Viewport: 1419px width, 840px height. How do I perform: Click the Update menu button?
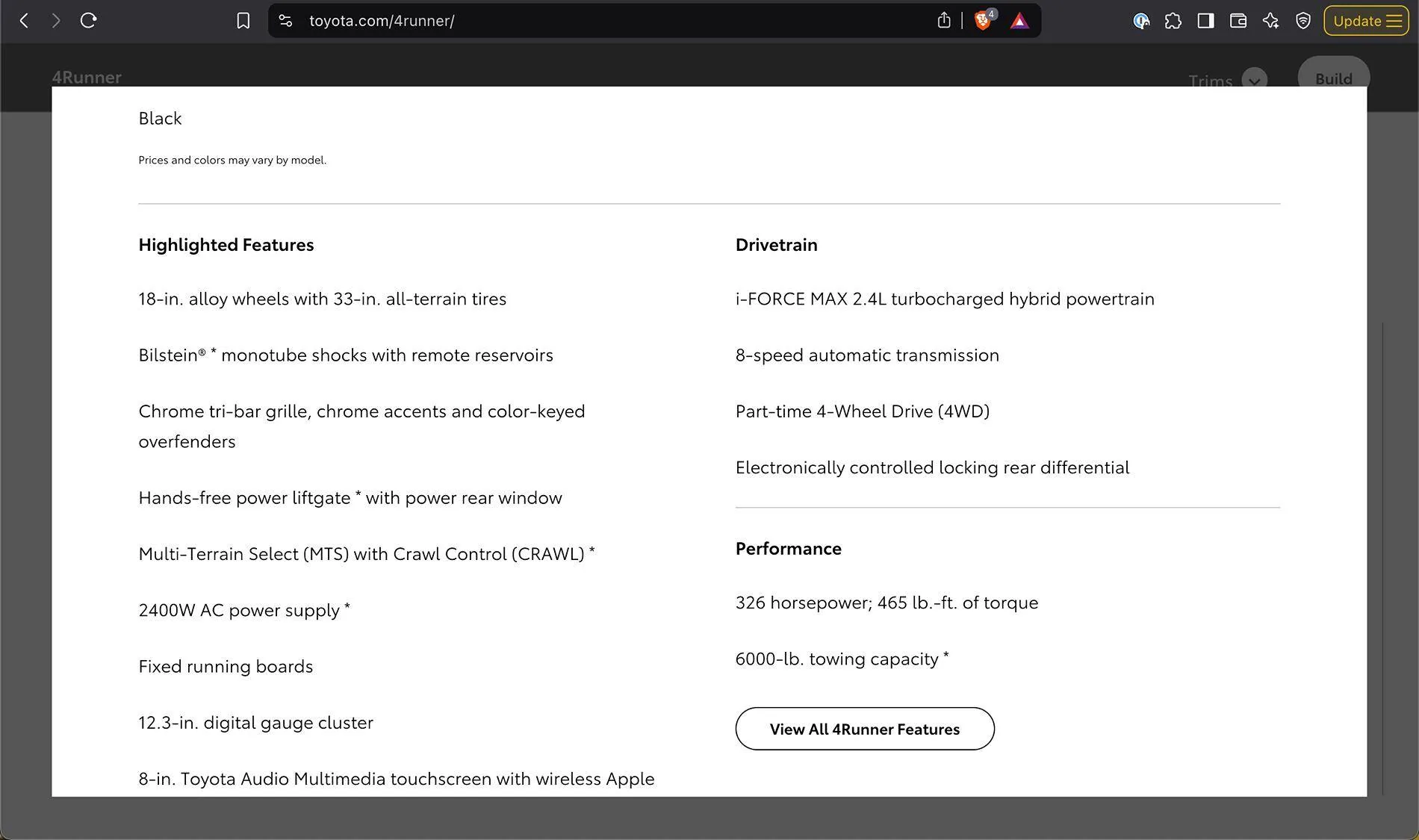point(1366,21)
